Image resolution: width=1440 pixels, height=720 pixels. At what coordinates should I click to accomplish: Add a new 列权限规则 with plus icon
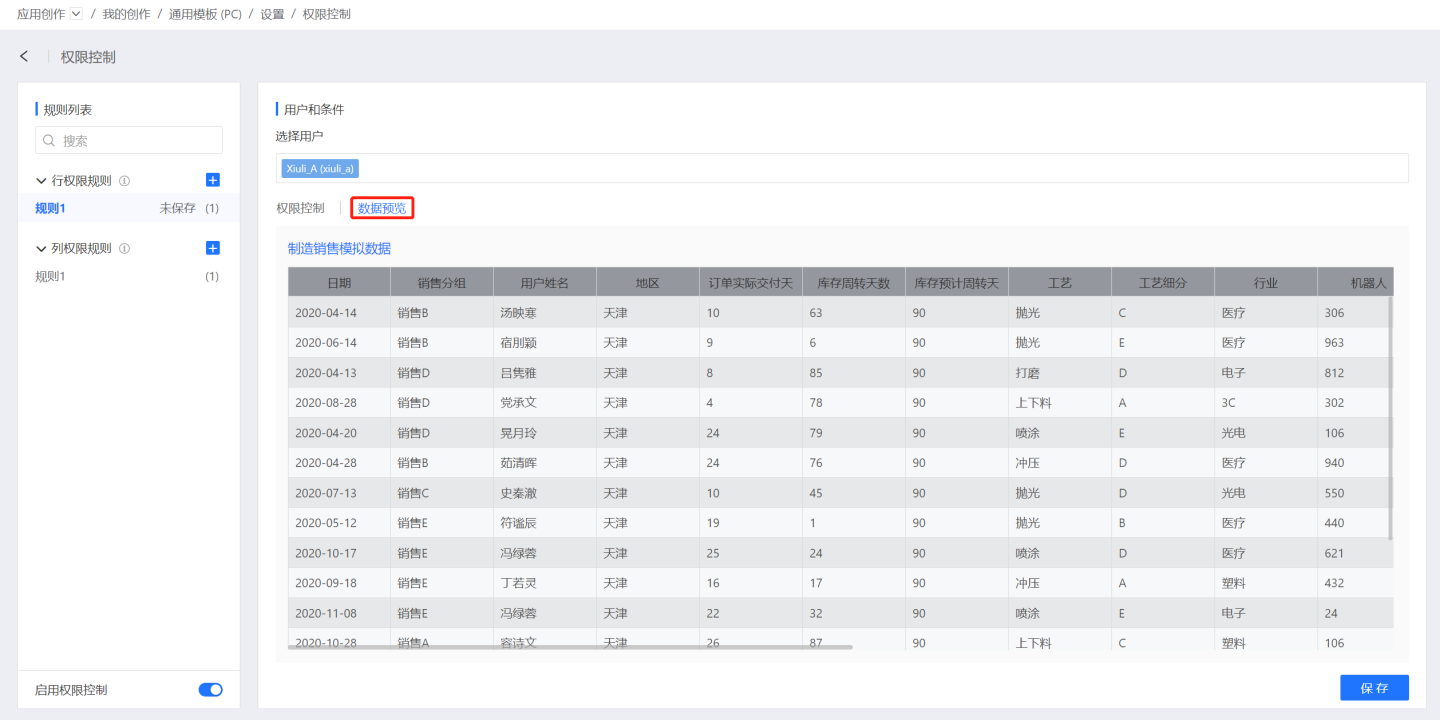[x=212, y=248]
